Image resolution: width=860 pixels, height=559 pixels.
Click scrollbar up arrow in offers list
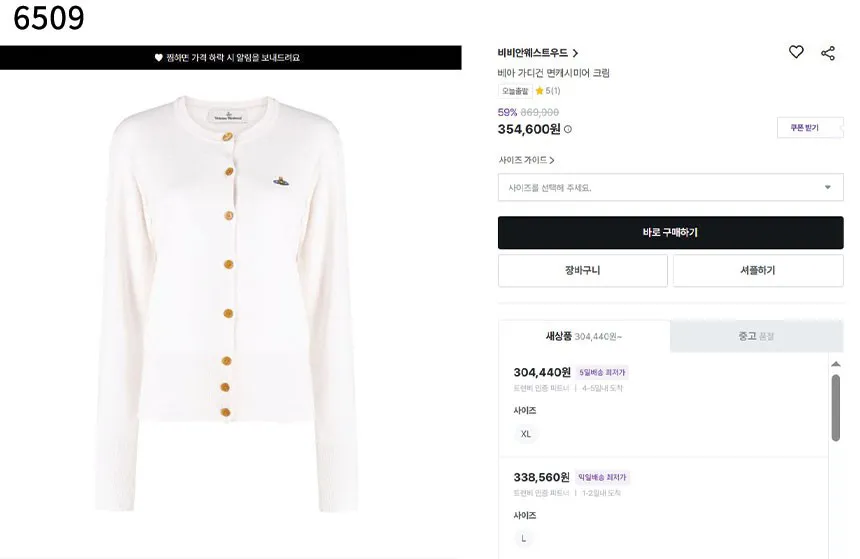tap(835, 364)
